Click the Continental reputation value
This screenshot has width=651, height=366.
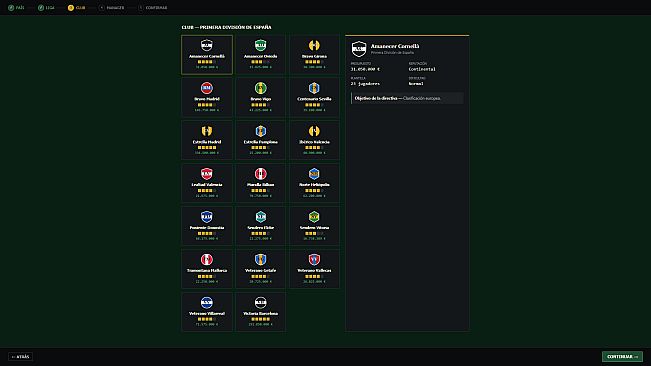coord(422,69)
